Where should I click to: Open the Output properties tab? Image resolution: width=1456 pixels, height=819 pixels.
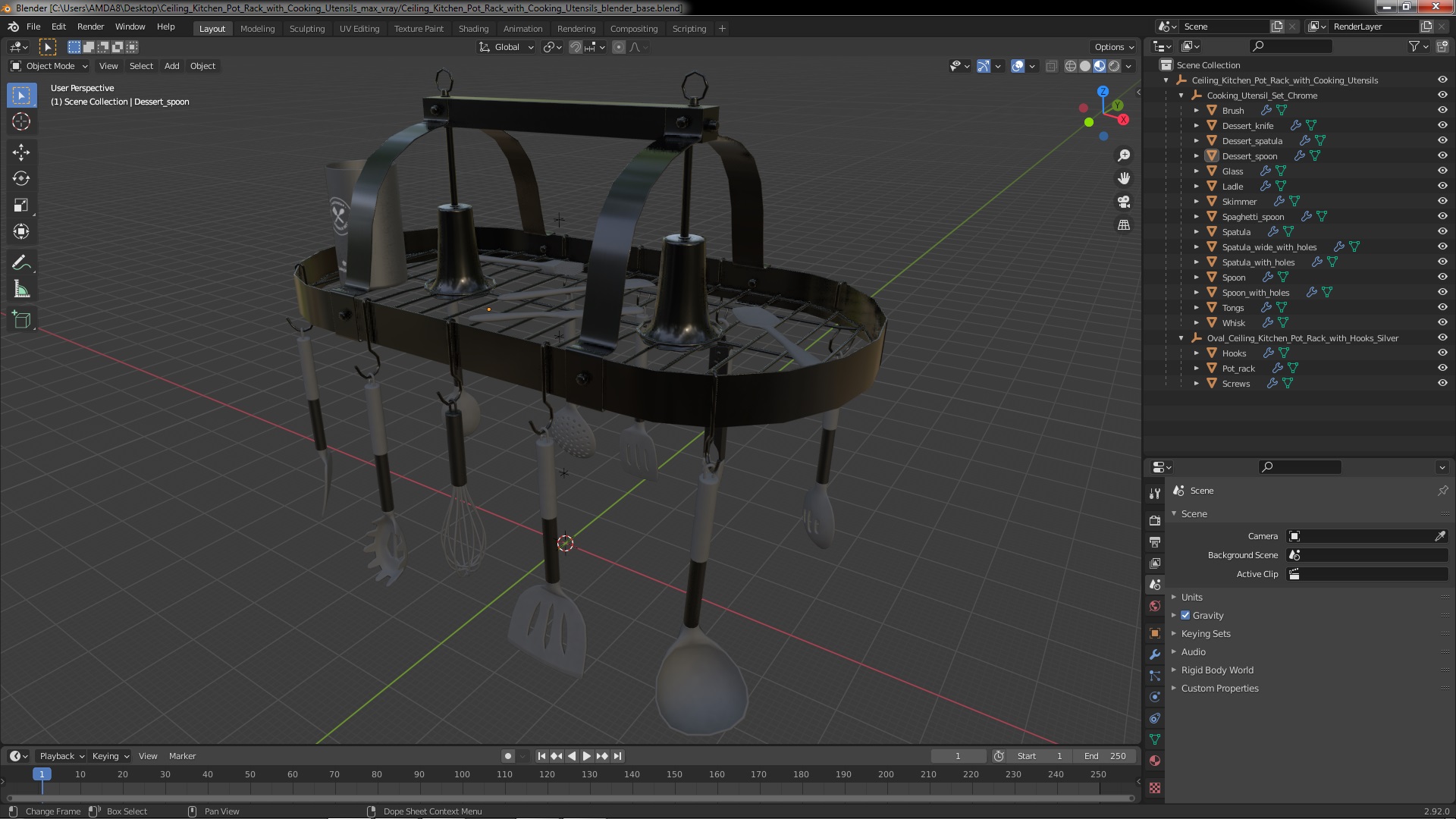[1154, 542]
